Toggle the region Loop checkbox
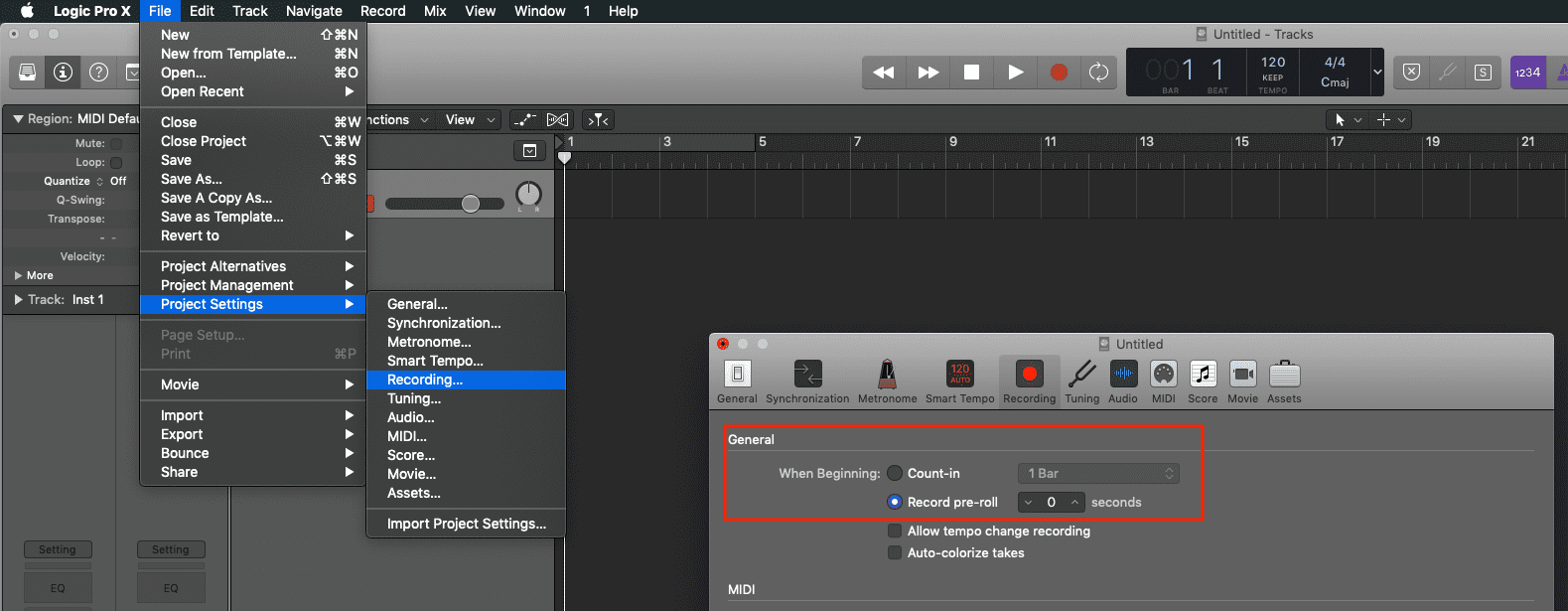This screenshot has height=611, width=1568. [116, 162]
